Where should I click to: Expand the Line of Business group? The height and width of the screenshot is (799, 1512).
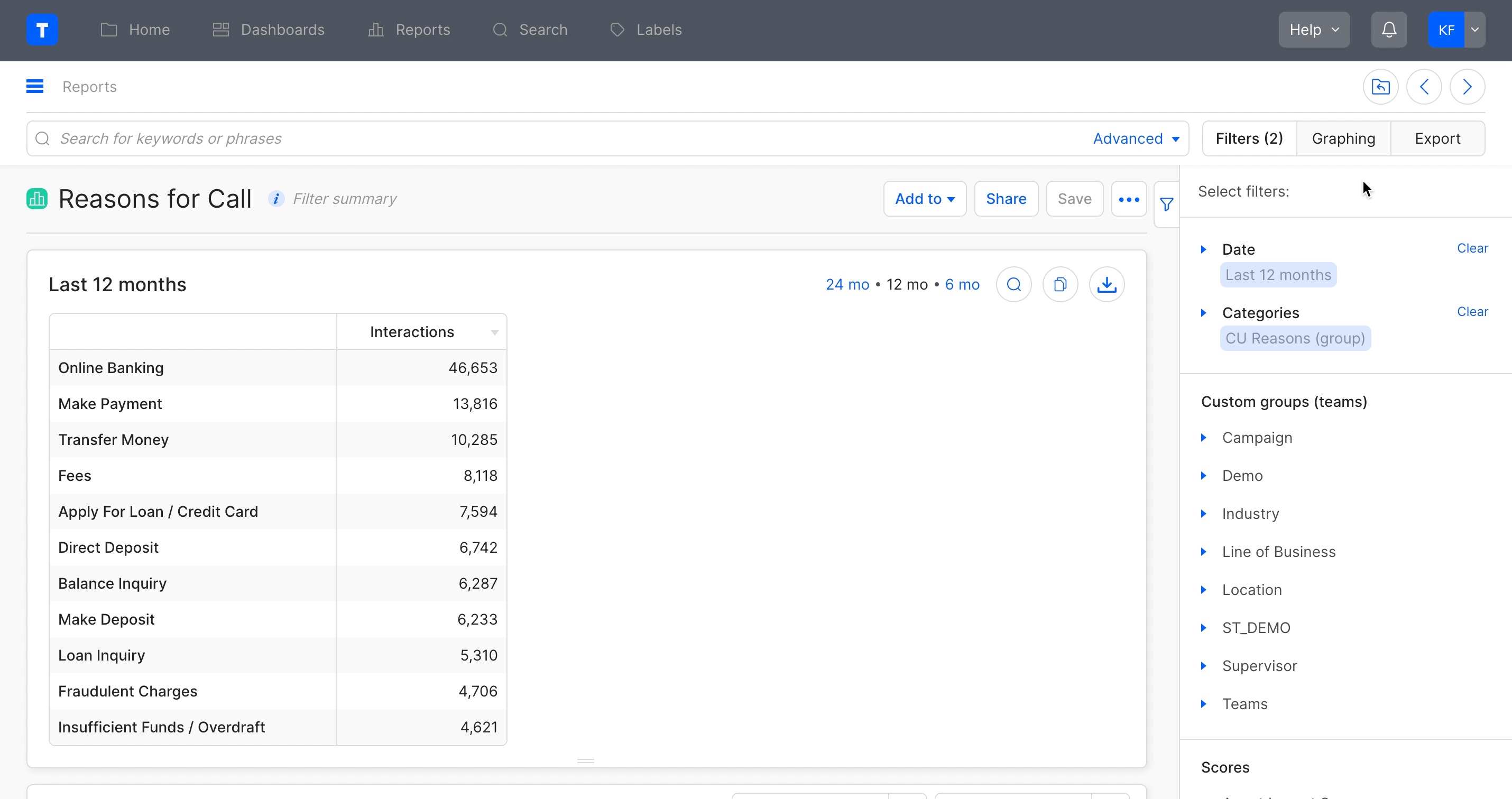coord(1204,552)
